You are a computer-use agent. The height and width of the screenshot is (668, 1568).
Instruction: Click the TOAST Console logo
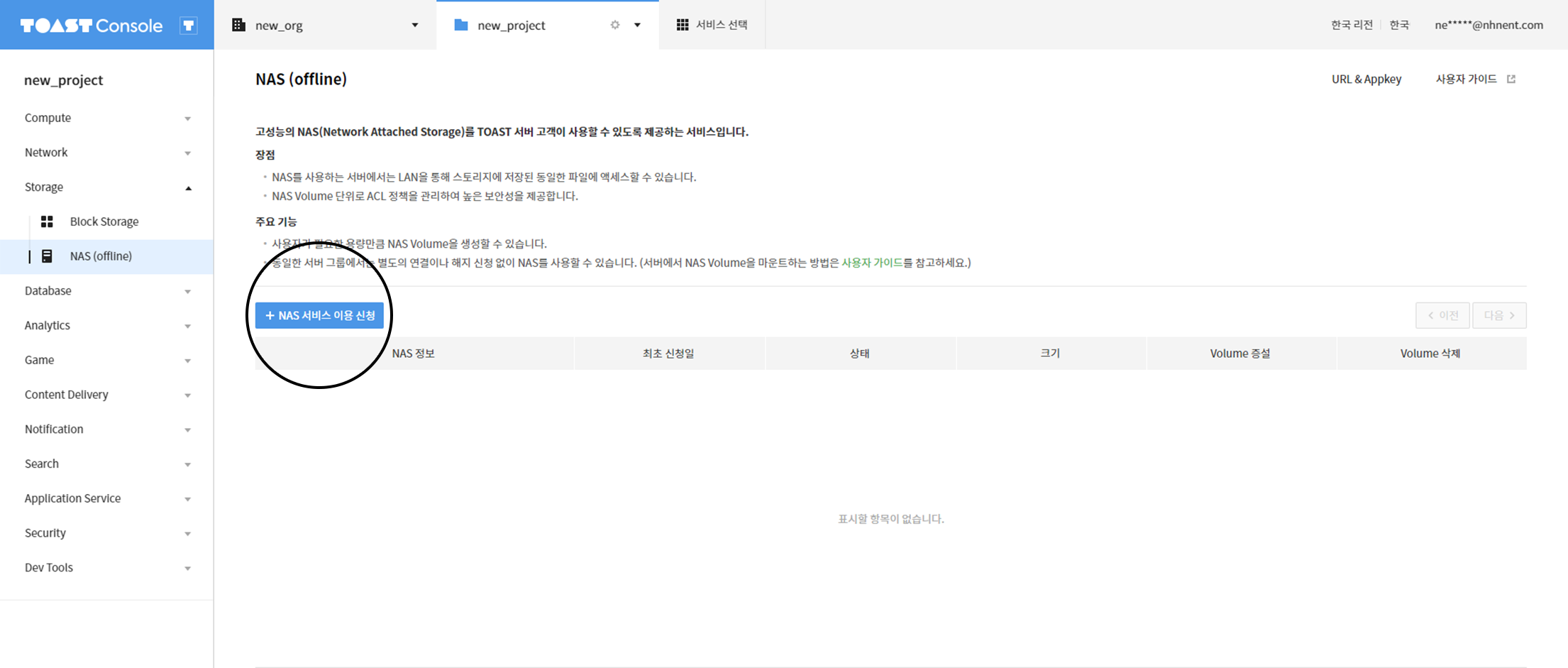click(x=92, y=26)
